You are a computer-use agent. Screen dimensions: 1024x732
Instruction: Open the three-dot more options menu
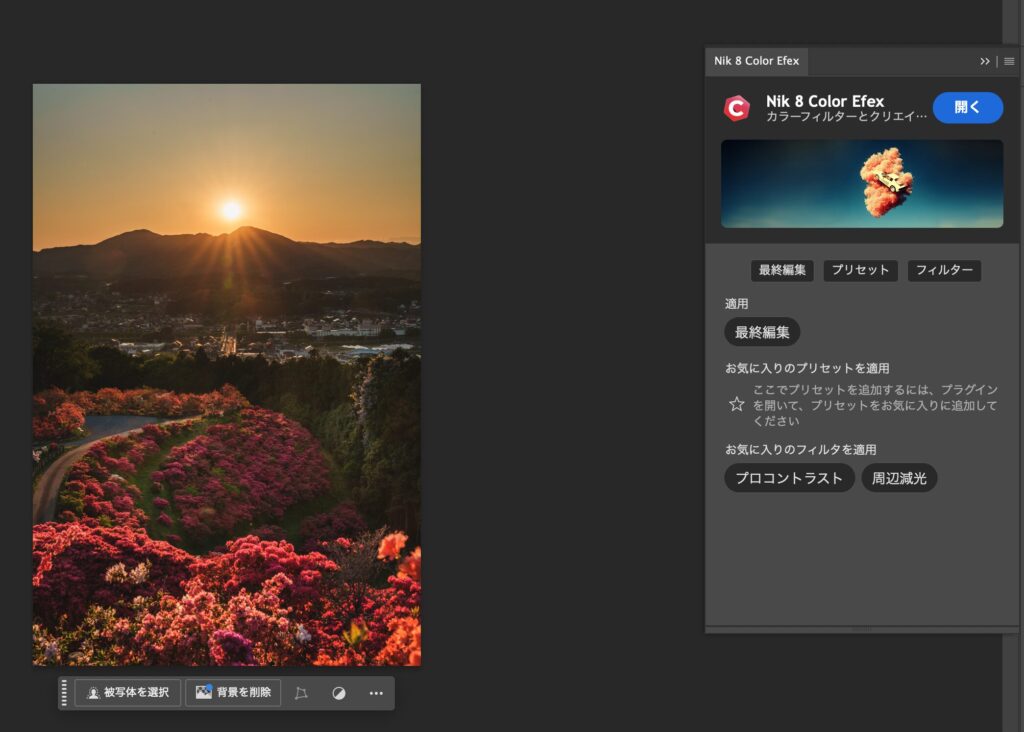click(376, 693)
